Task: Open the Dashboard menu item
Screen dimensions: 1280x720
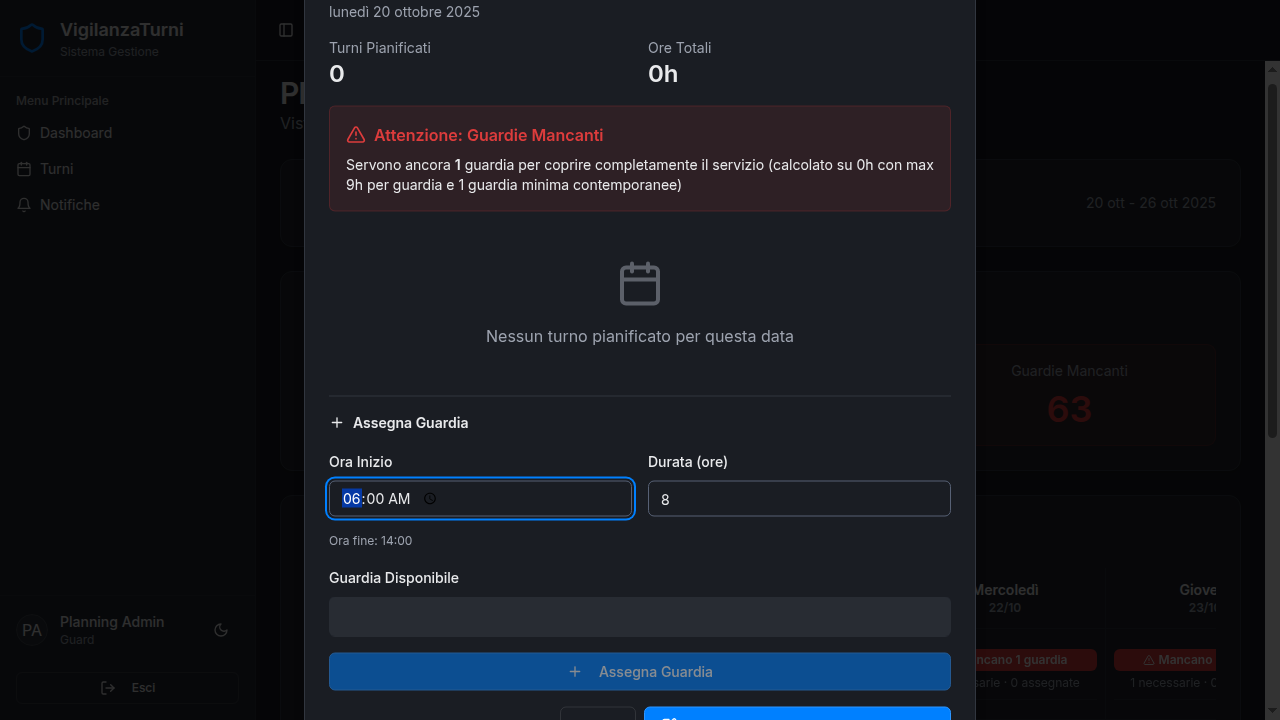Action: pyautogui.click(x=76, y=133)
